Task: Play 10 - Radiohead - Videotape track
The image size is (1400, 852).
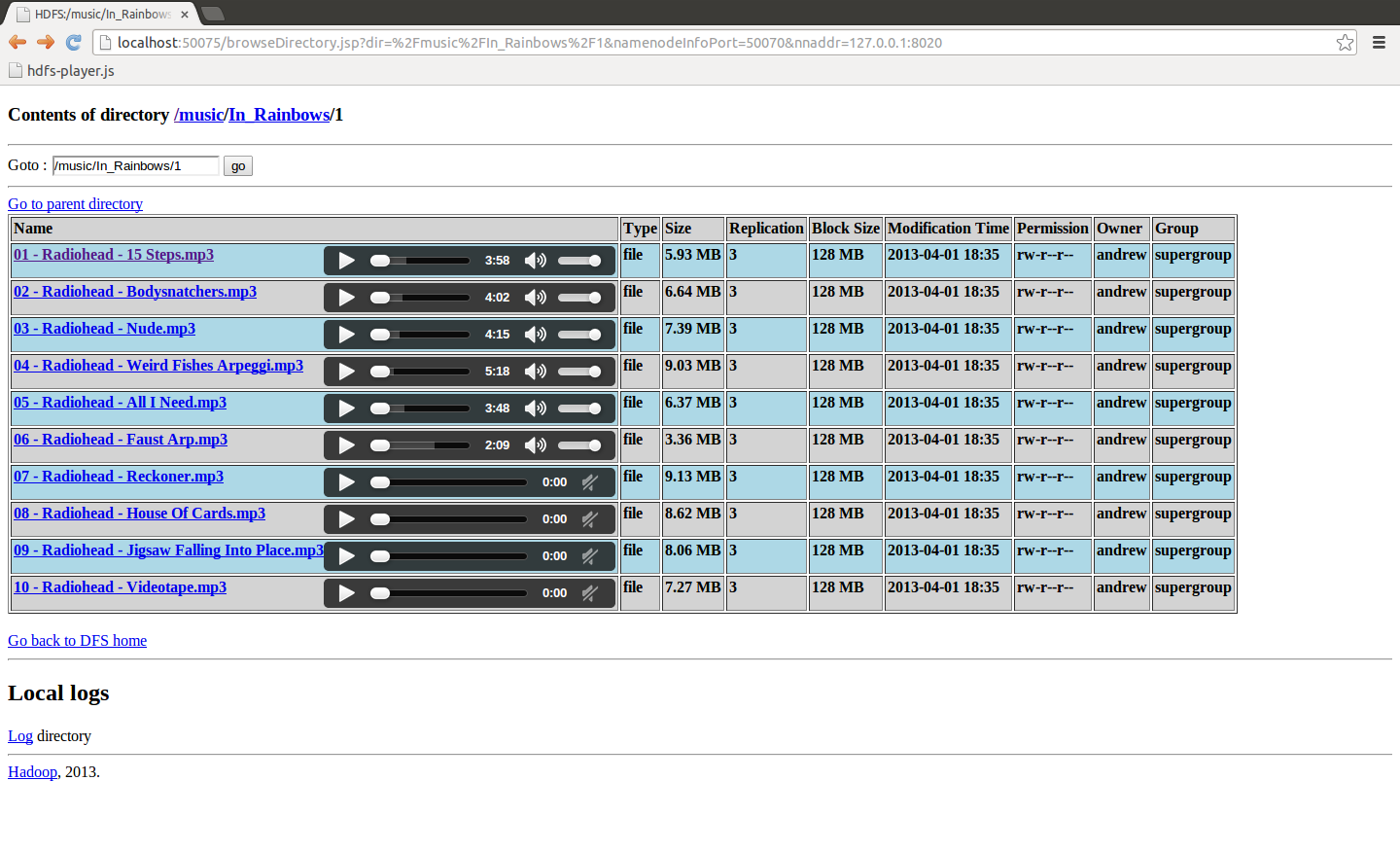Action: pyautogui.click(x=346, y=593)
